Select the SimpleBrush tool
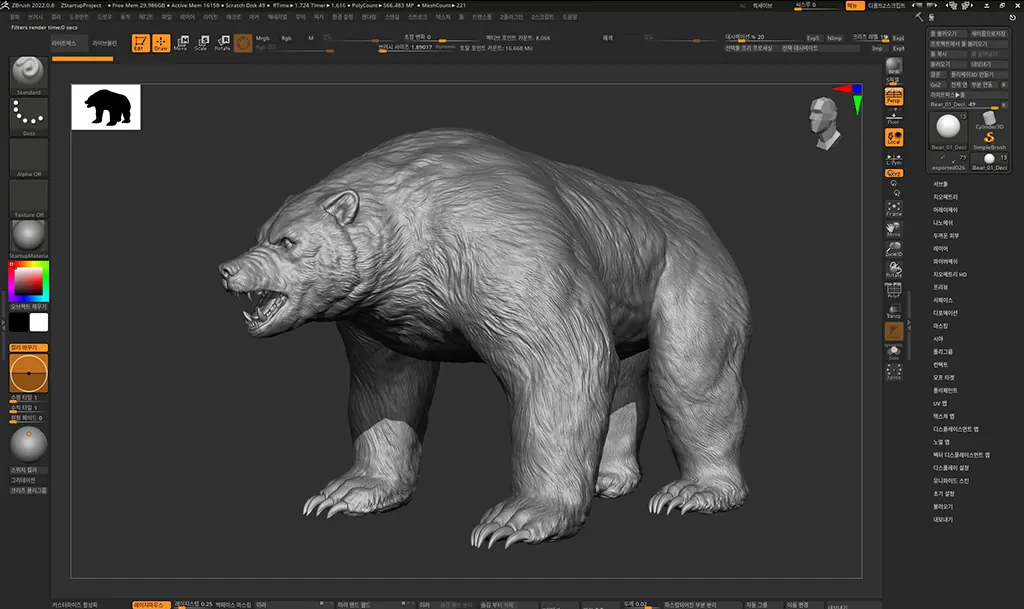1024x609 pixels. 989,141
